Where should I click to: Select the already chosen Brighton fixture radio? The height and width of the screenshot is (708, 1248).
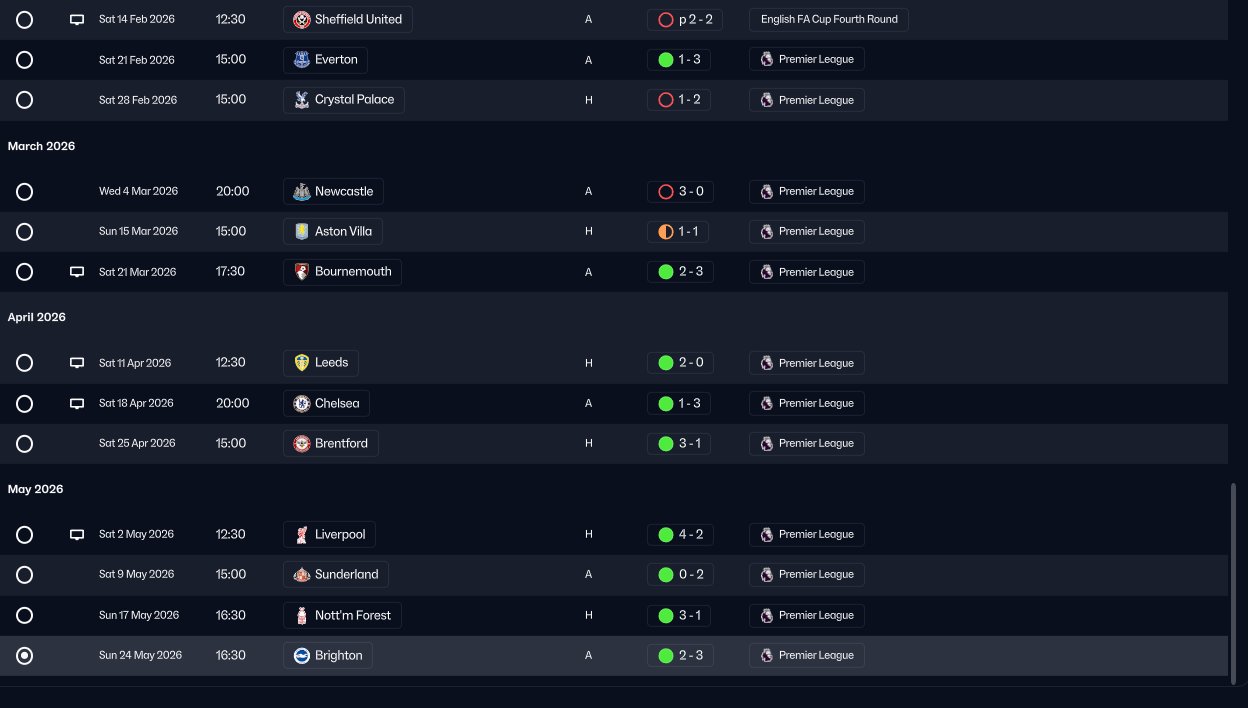25,656
